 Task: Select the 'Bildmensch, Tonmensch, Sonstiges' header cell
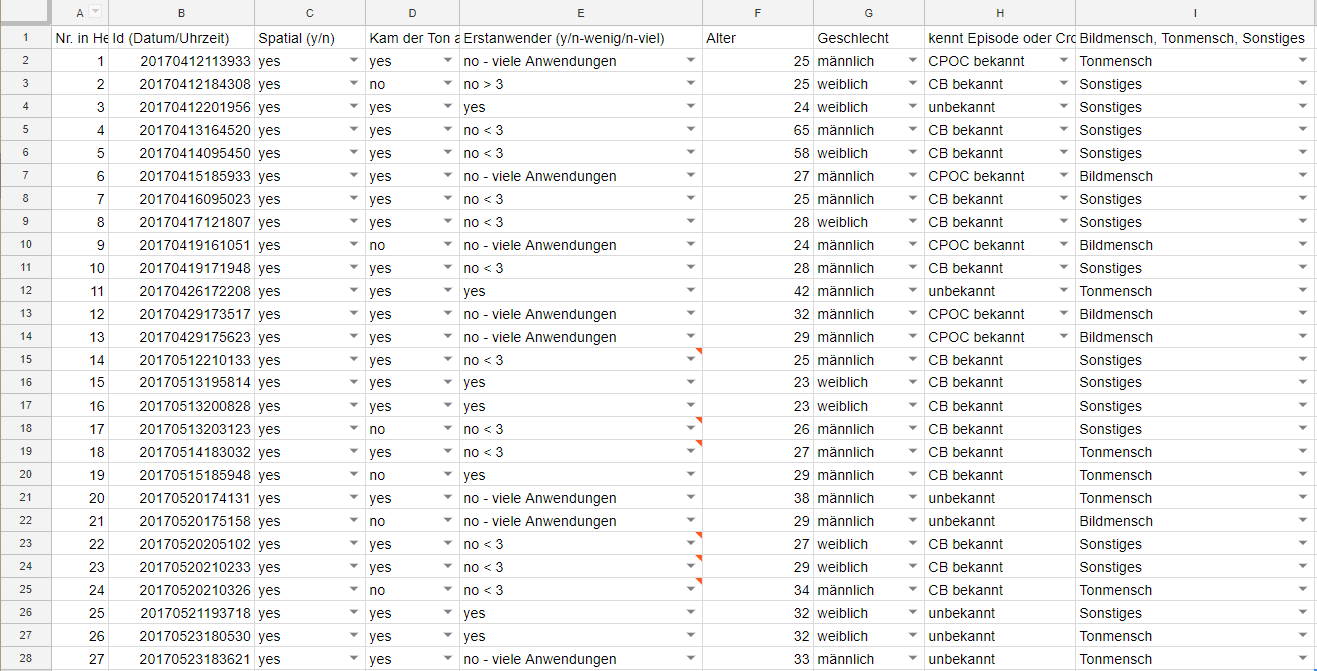click(1195, 38)
